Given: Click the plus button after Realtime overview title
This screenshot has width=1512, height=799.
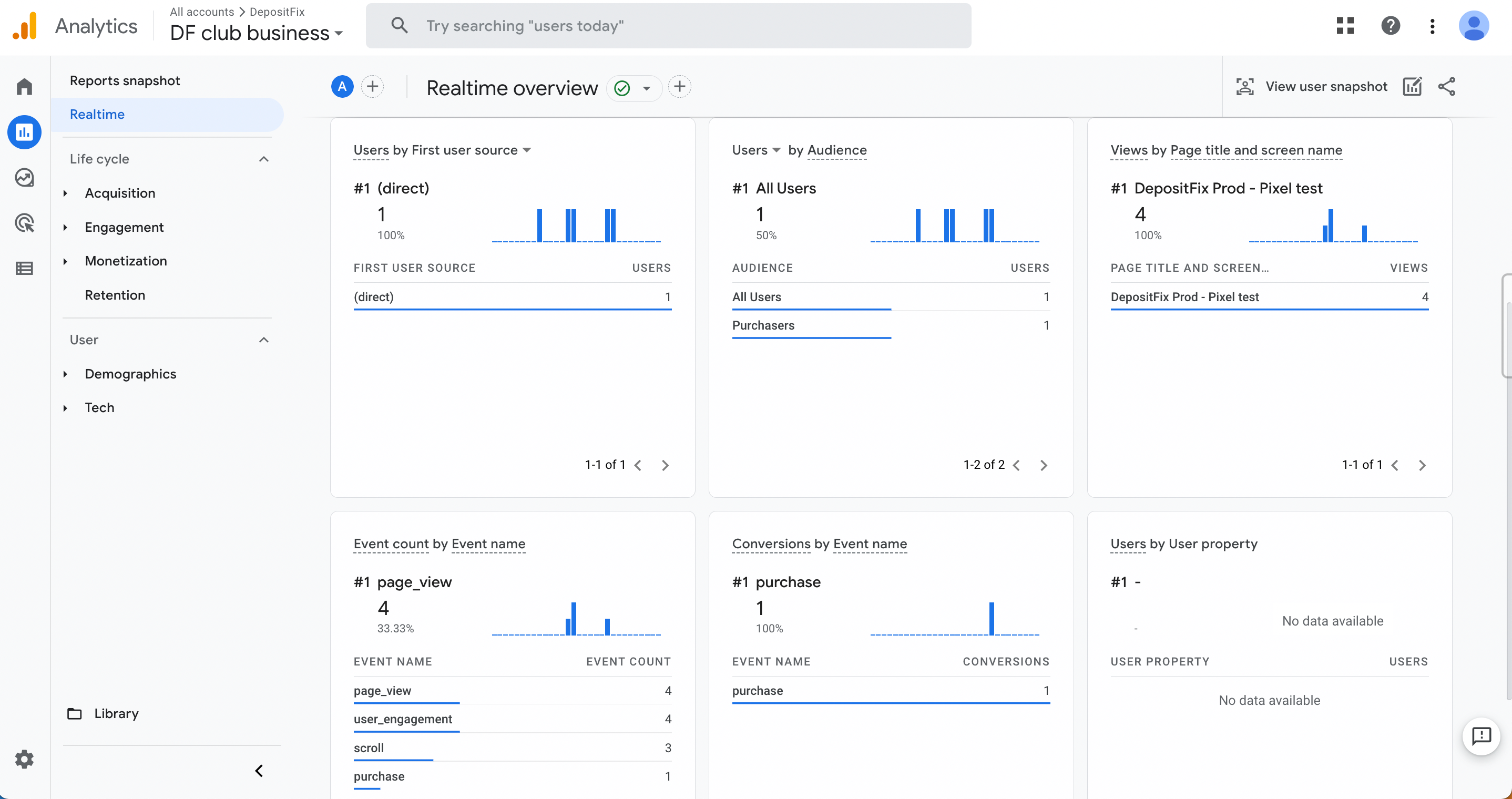Looking at the screenshot, I should pyautogui.click(x=679, y=87).
